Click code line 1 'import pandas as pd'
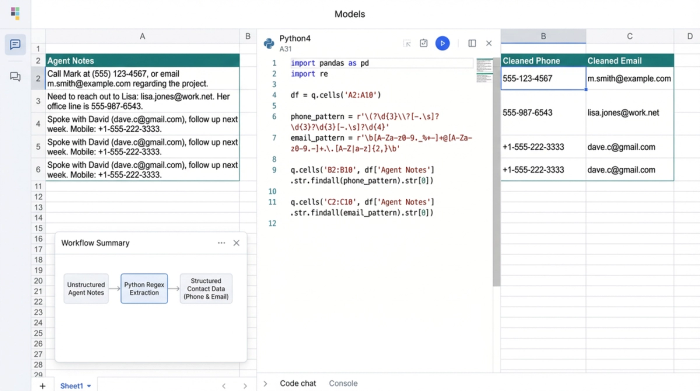The height and width of the screenshot is (391, 700). coord(330,63)
